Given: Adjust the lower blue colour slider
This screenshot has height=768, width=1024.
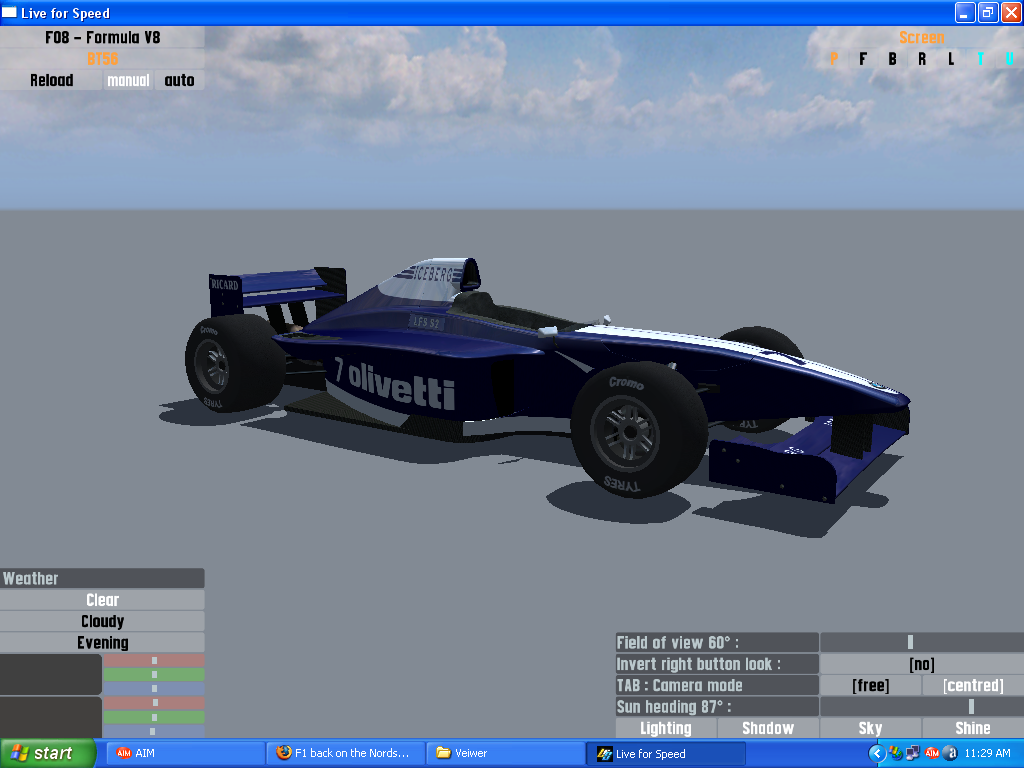Looking at the screenshot, I should tap(154, 731).
